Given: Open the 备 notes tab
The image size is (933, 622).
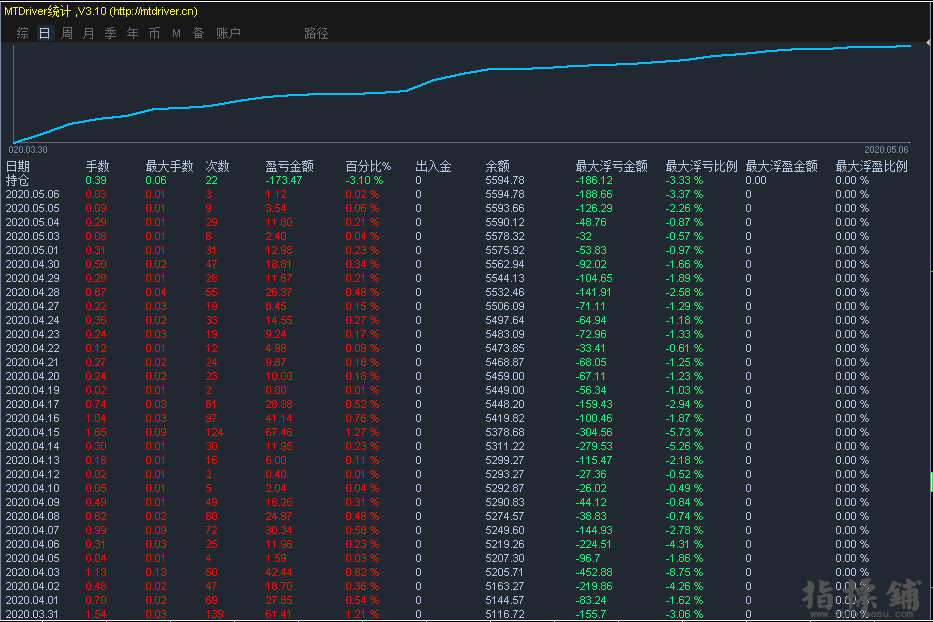Looking at the screenshot, I should click(199, 33).
